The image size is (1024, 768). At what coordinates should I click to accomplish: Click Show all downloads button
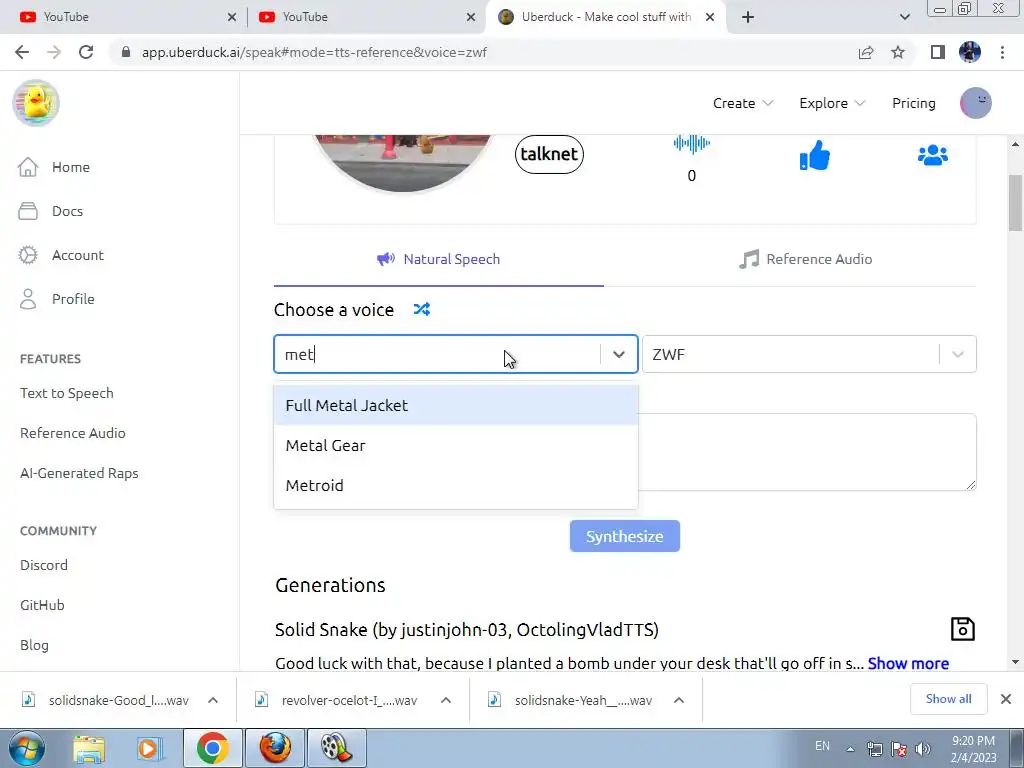pos(948,699)
